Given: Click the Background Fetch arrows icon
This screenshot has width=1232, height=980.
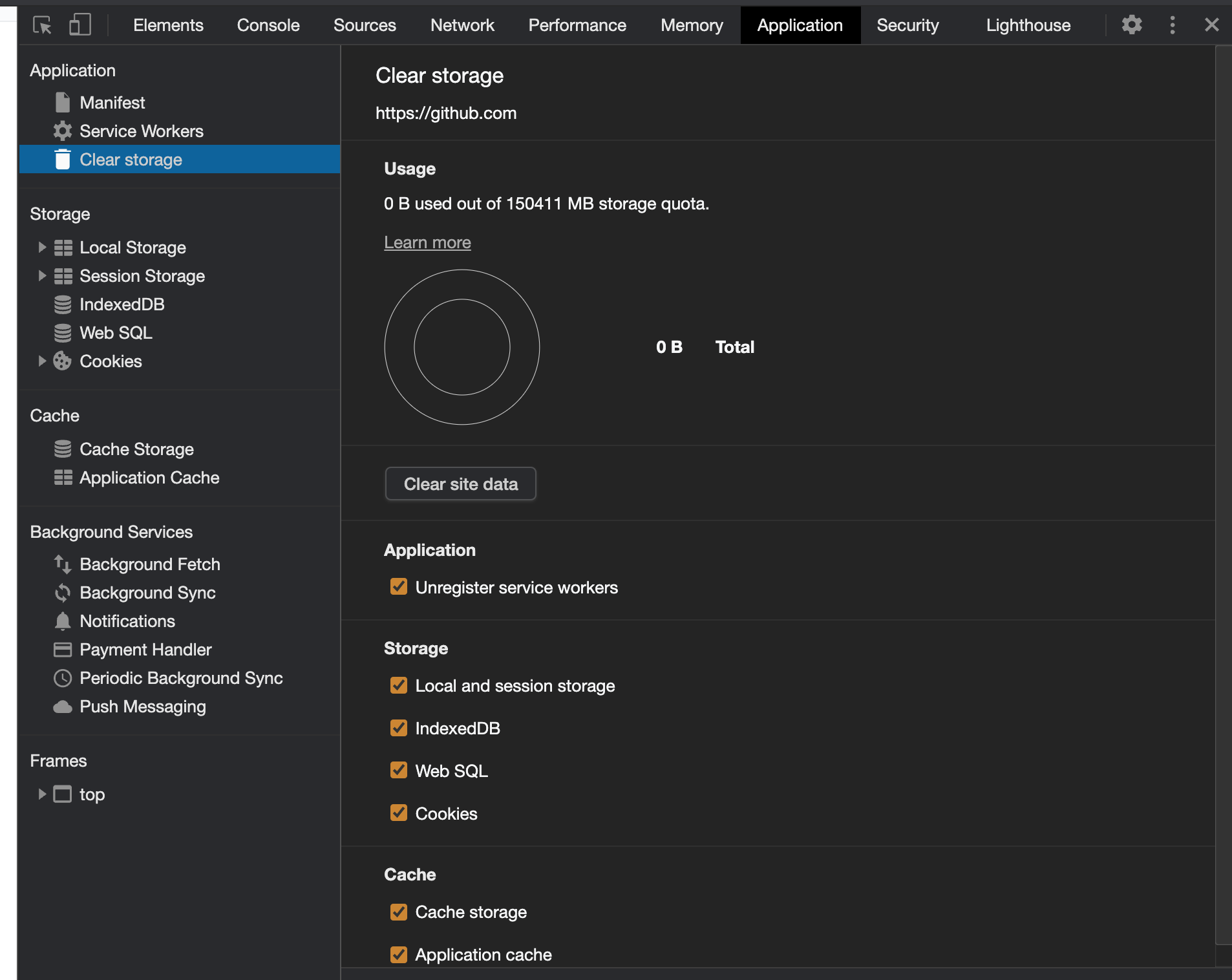Looking at the screenshot, I should click(x=63, y=564).
